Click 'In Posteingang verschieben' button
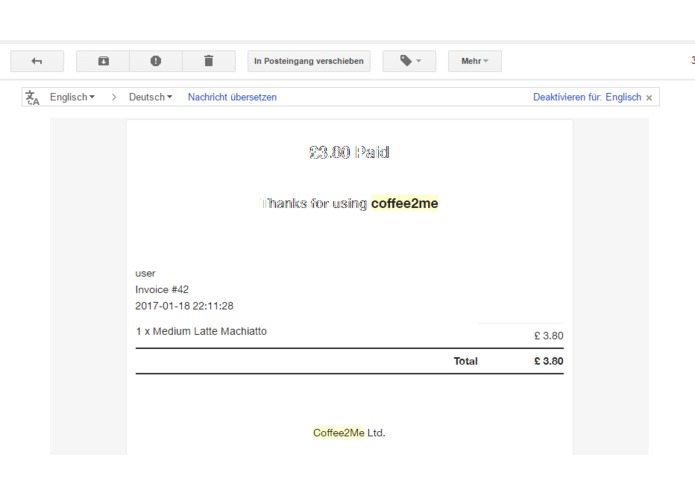Screen dimensions: 695x494 coord(309,61)
